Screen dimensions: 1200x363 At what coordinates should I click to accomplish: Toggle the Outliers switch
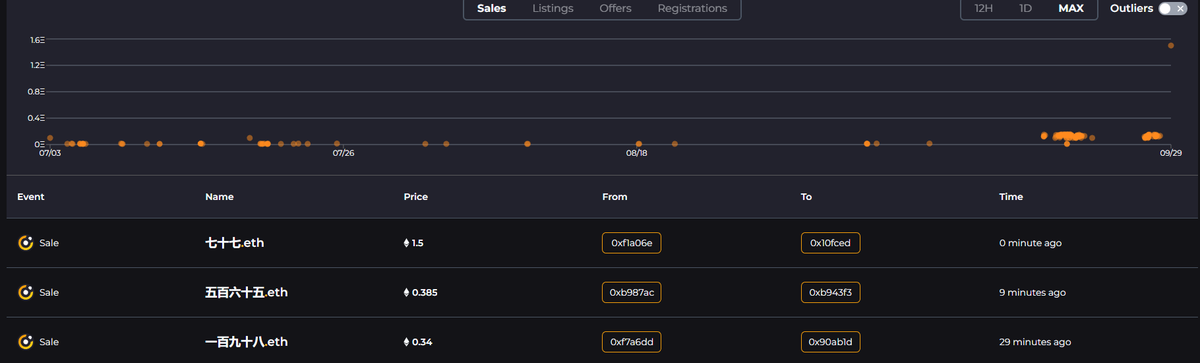pyautogui.click(x=1172, y=8)
